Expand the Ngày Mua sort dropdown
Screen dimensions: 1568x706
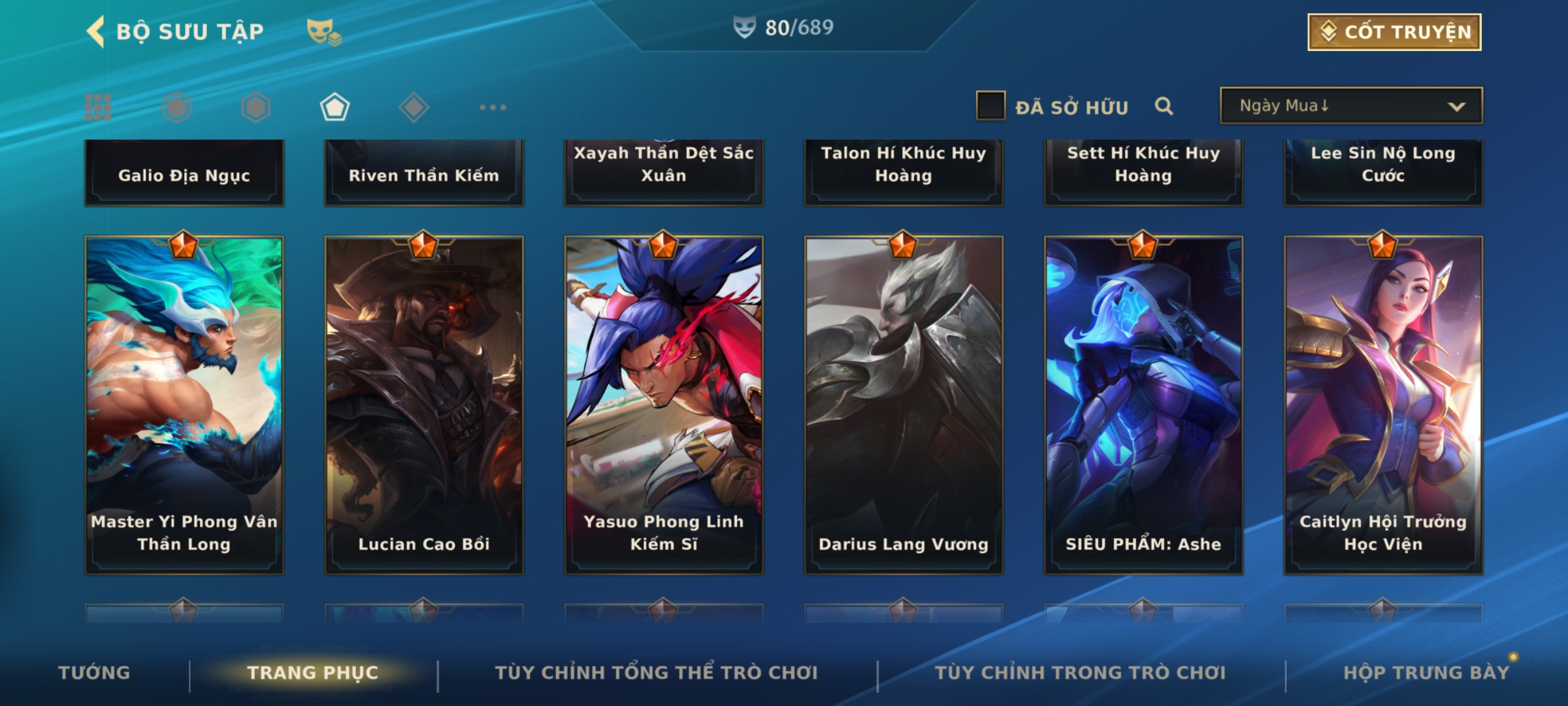(1351, 105)
